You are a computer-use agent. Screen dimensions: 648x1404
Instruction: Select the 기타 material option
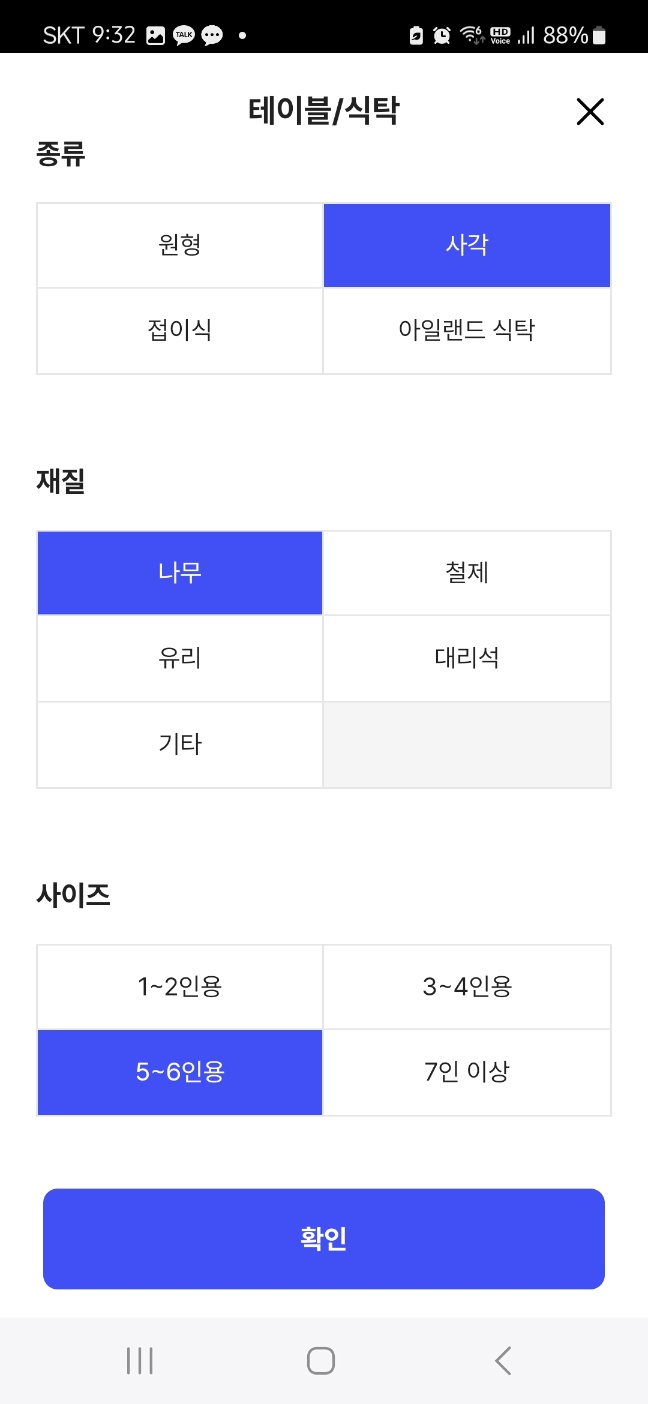click(x=180, y=744)
